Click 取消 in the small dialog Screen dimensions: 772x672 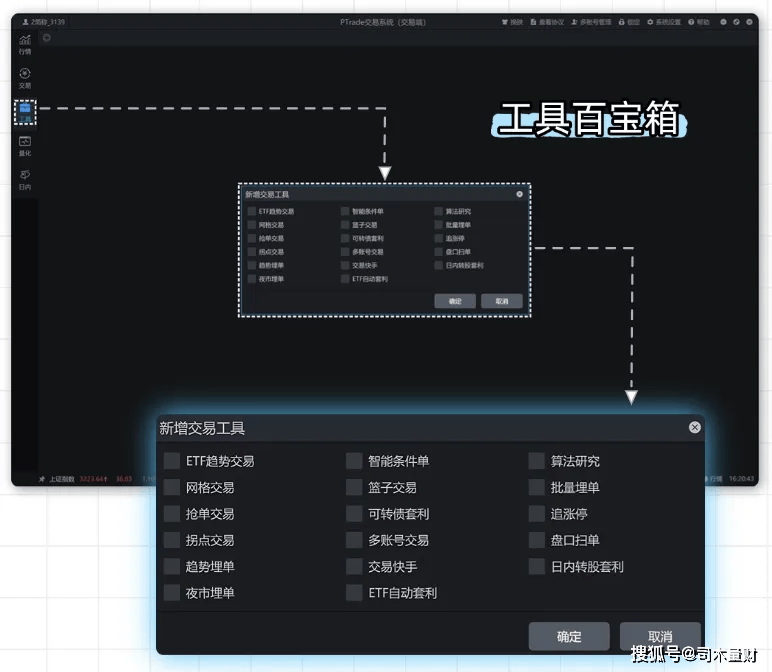tap(502, 301)
